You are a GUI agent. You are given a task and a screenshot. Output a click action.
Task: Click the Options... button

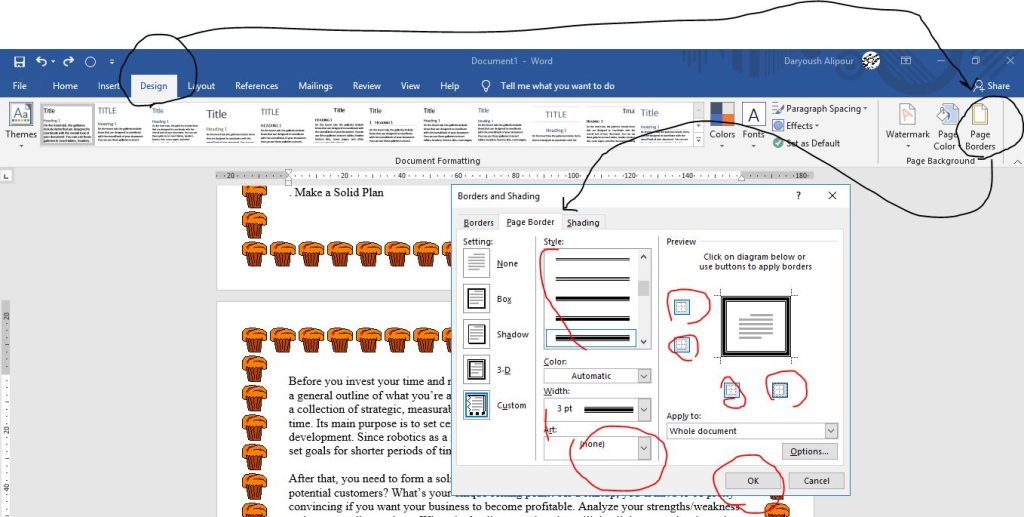point(808,451)
